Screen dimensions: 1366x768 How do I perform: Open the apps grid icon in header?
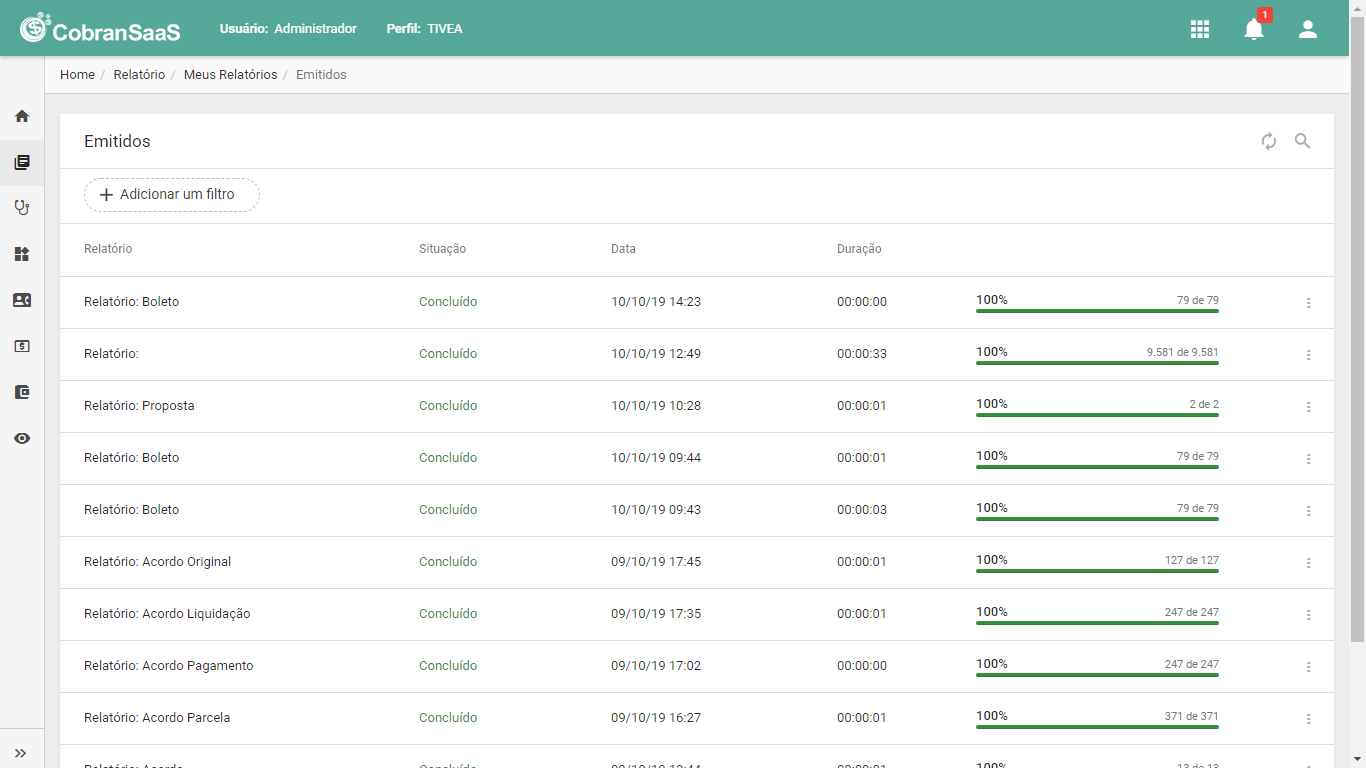[x=1200, y=29]
